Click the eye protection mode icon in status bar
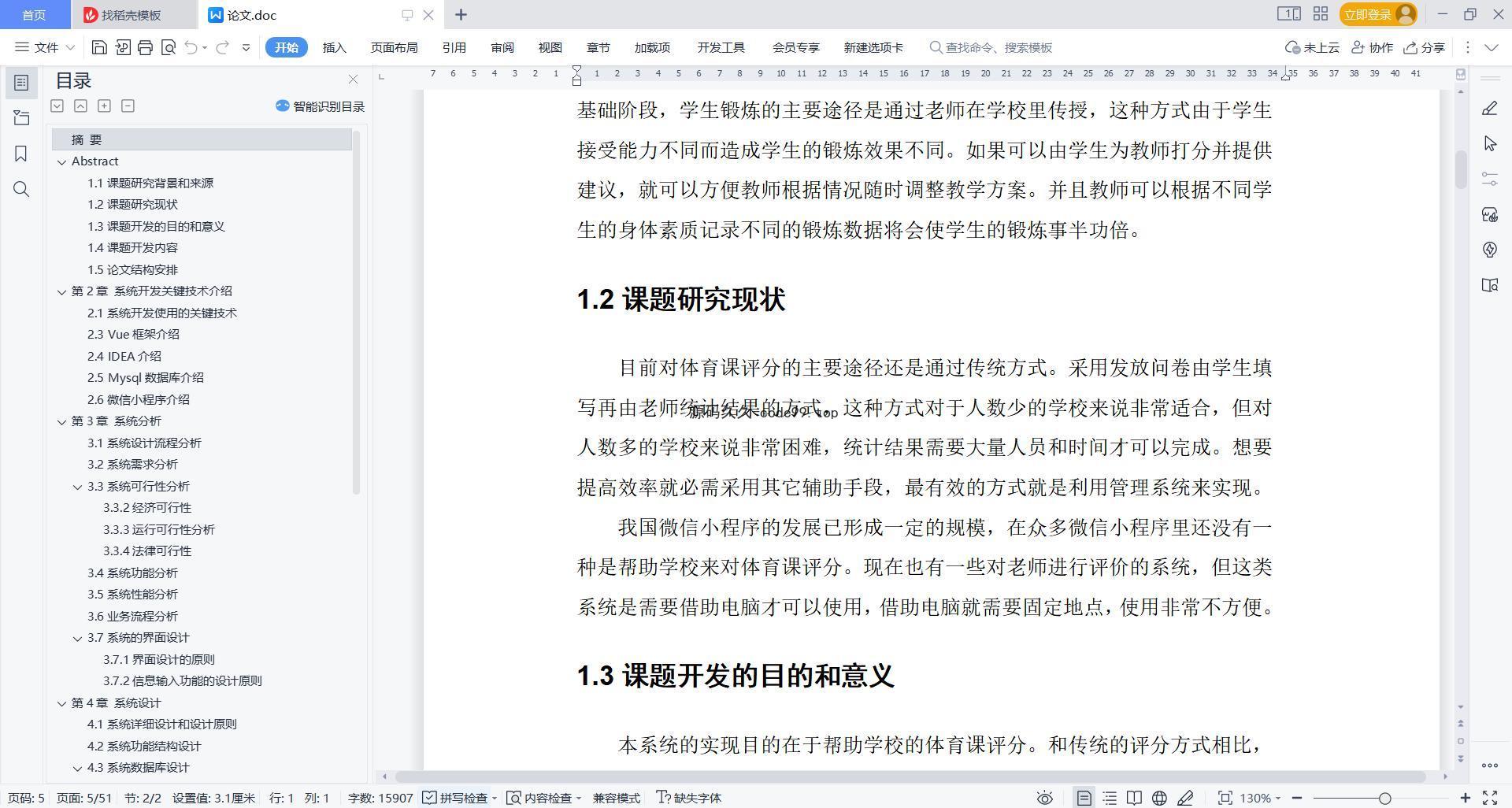1512x808 pixels. coord(1045,798)
